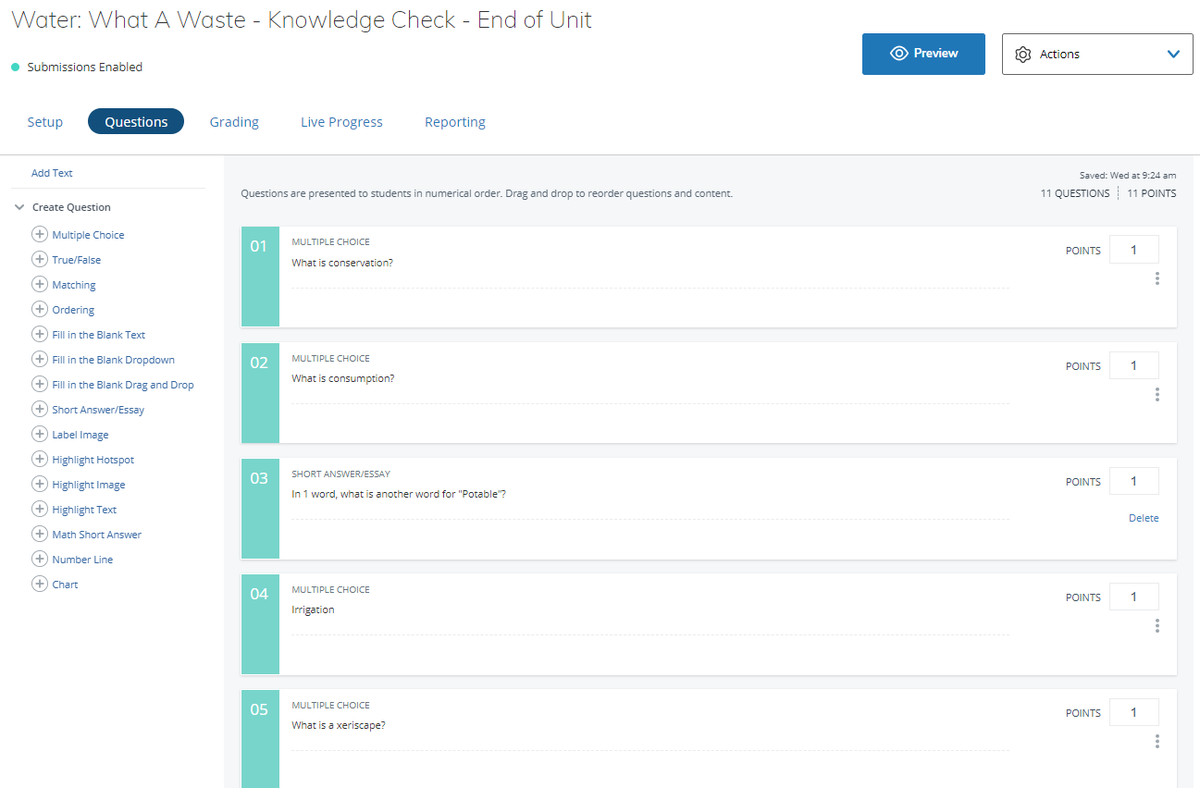
Task: Click the plus icon beside Matching
Action: (x=40, y=284)
